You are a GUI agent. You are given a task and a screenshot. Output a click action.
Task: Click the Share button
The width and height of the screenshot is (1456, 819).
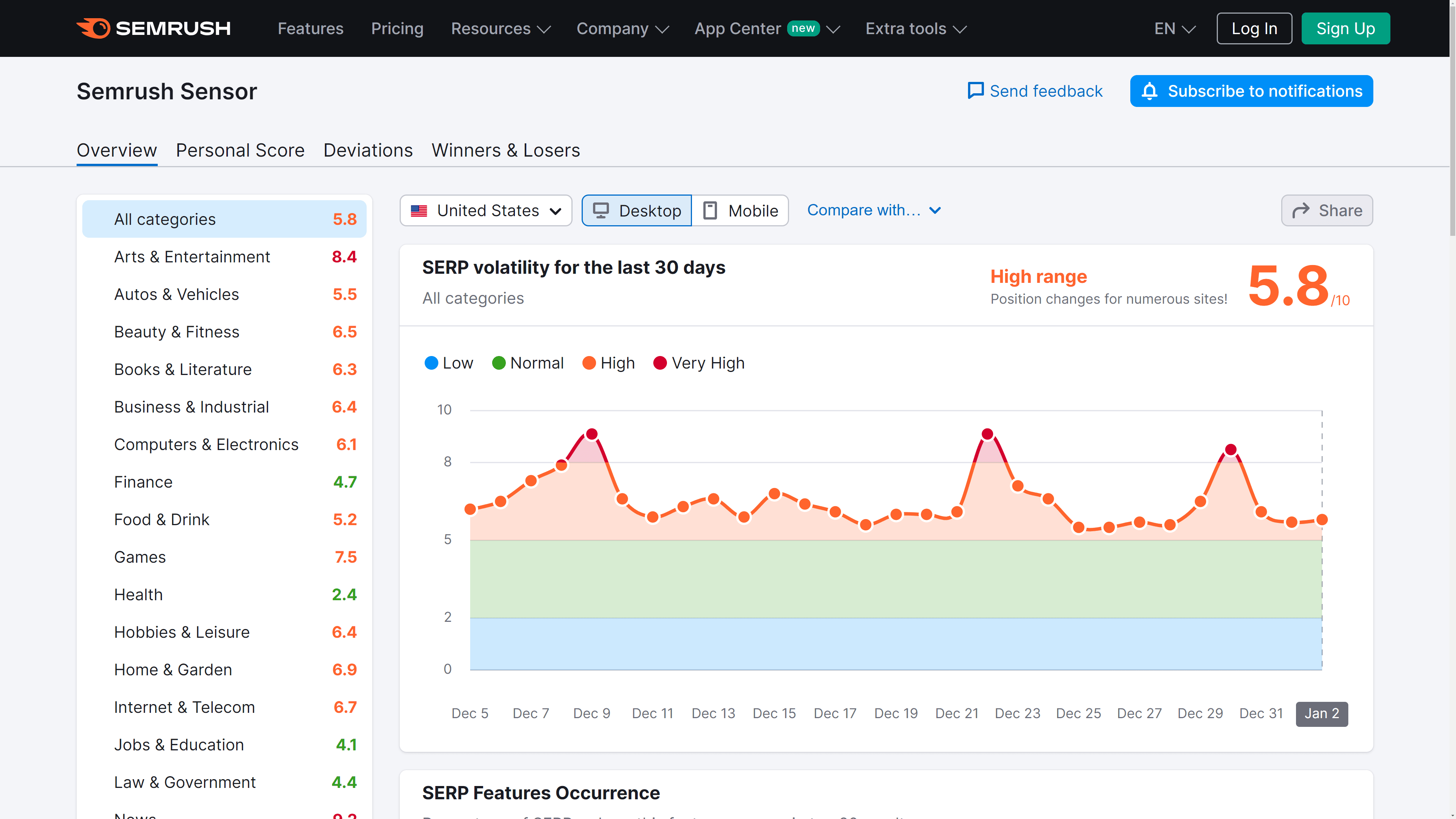1327,210
